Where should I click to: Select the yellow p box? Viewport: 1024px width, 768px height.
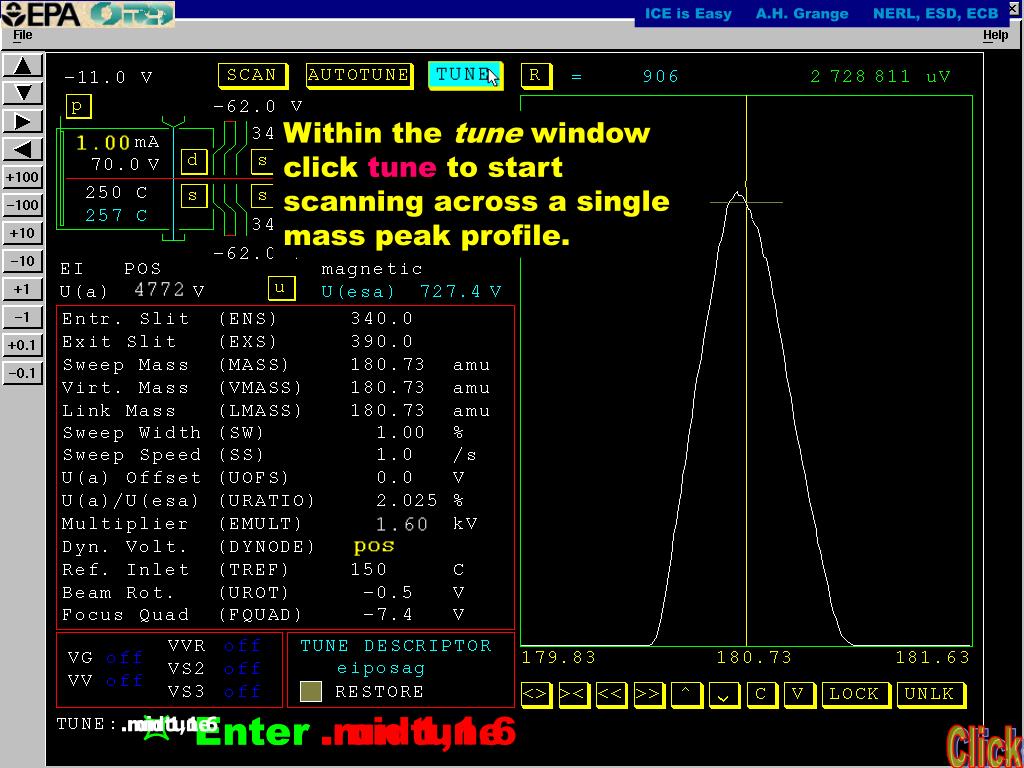[78, 106]
